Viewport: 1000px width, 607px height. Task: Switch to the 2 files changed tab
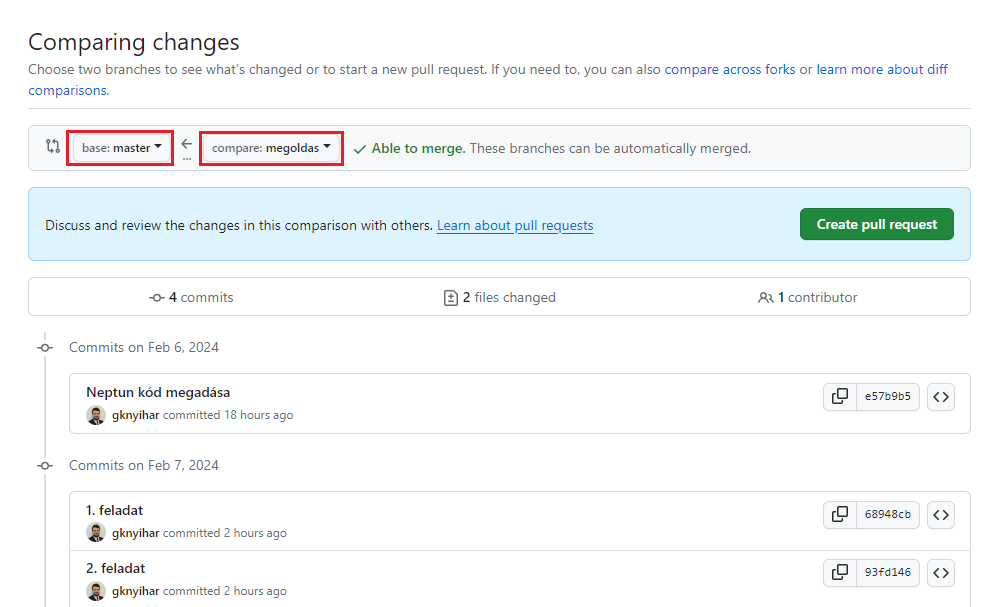point(499,297)
